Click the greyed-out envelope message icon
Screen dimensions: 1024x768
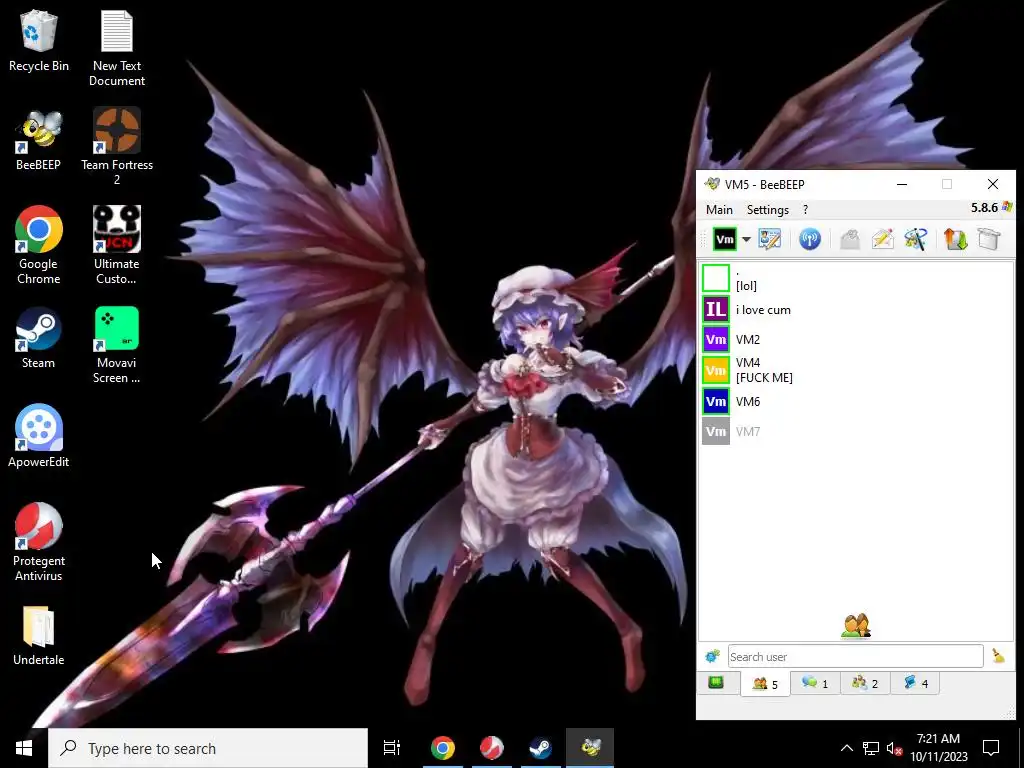(850, 240)
